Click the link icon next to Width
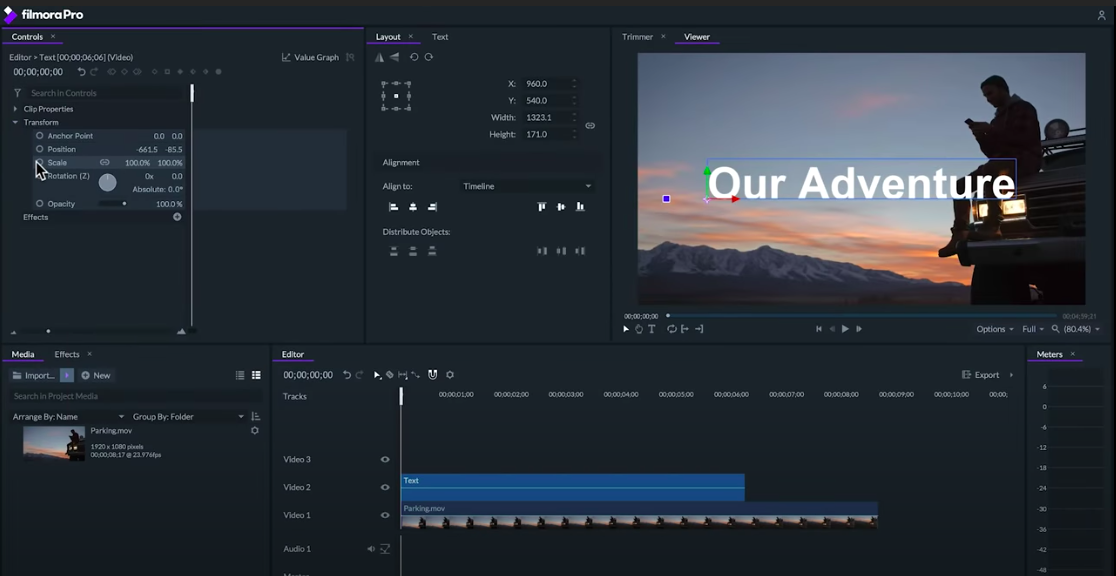 click(x=590, y=126)
